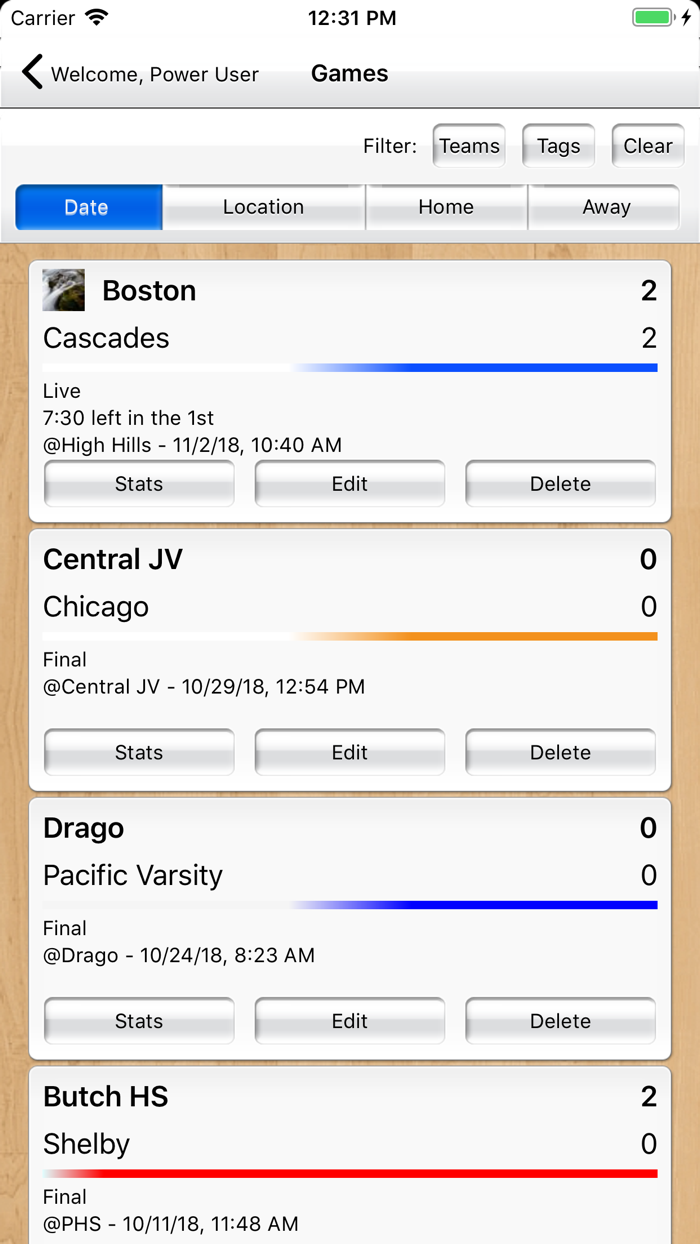
Task: Click the back chevron arrow icon
Action: tap(32, 71)
